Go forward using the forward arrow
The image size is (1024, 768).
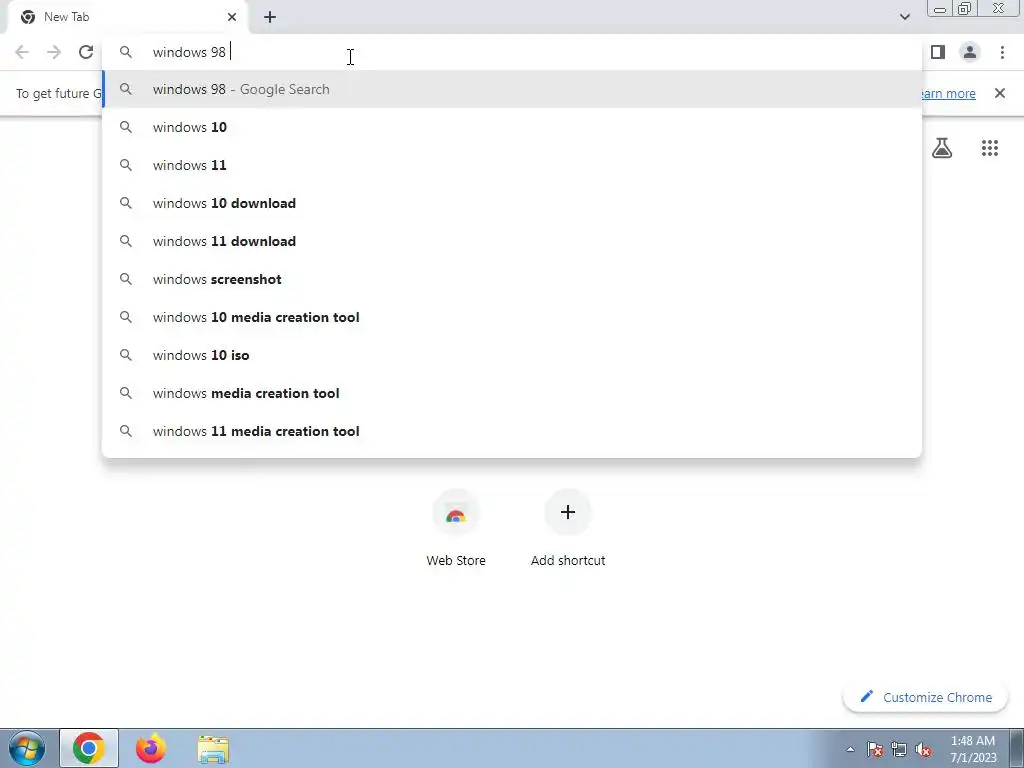(x=54, y=52)
